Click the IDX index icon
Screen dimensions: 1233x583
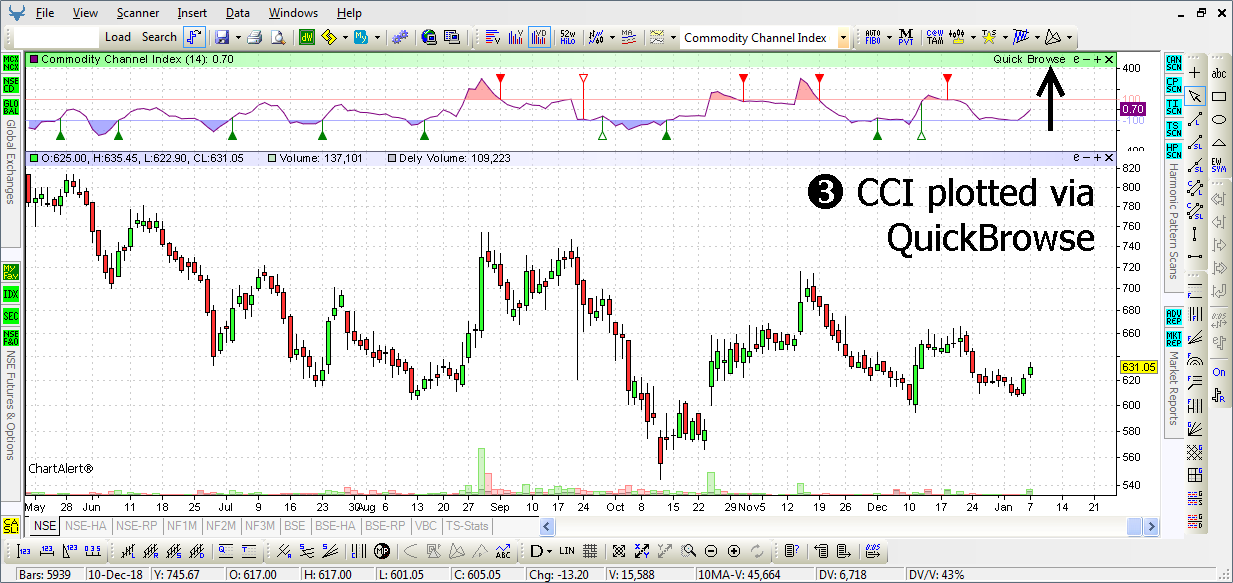[11, 294]
